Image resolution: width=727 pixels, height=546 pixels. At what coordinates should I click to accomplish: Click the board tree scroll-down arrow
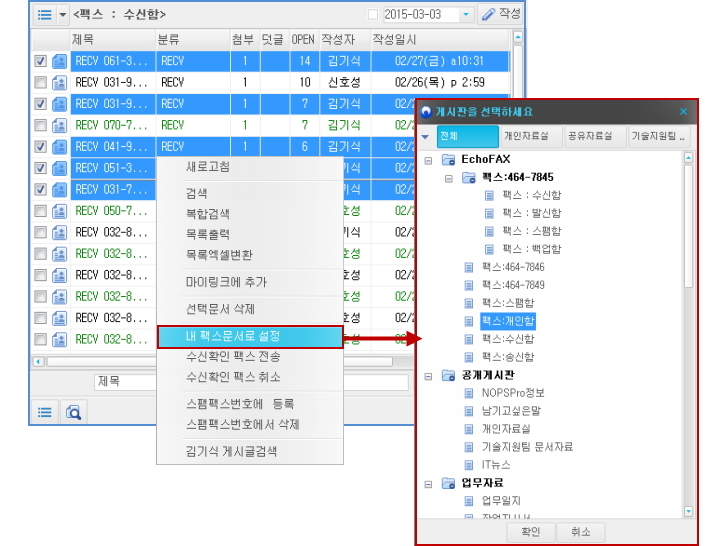pyautogui.click(x=689, y=511)
